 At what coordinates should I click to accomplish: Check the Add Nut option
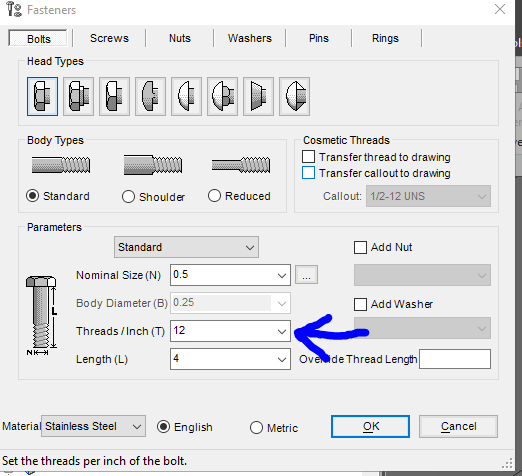[x=360, y=247]
